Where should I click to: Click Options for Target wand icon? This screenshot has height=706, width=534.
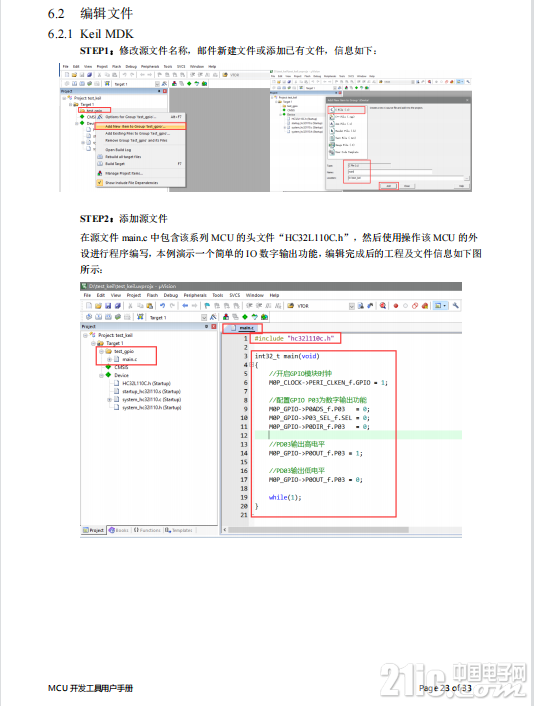click(x=213, y=317)
